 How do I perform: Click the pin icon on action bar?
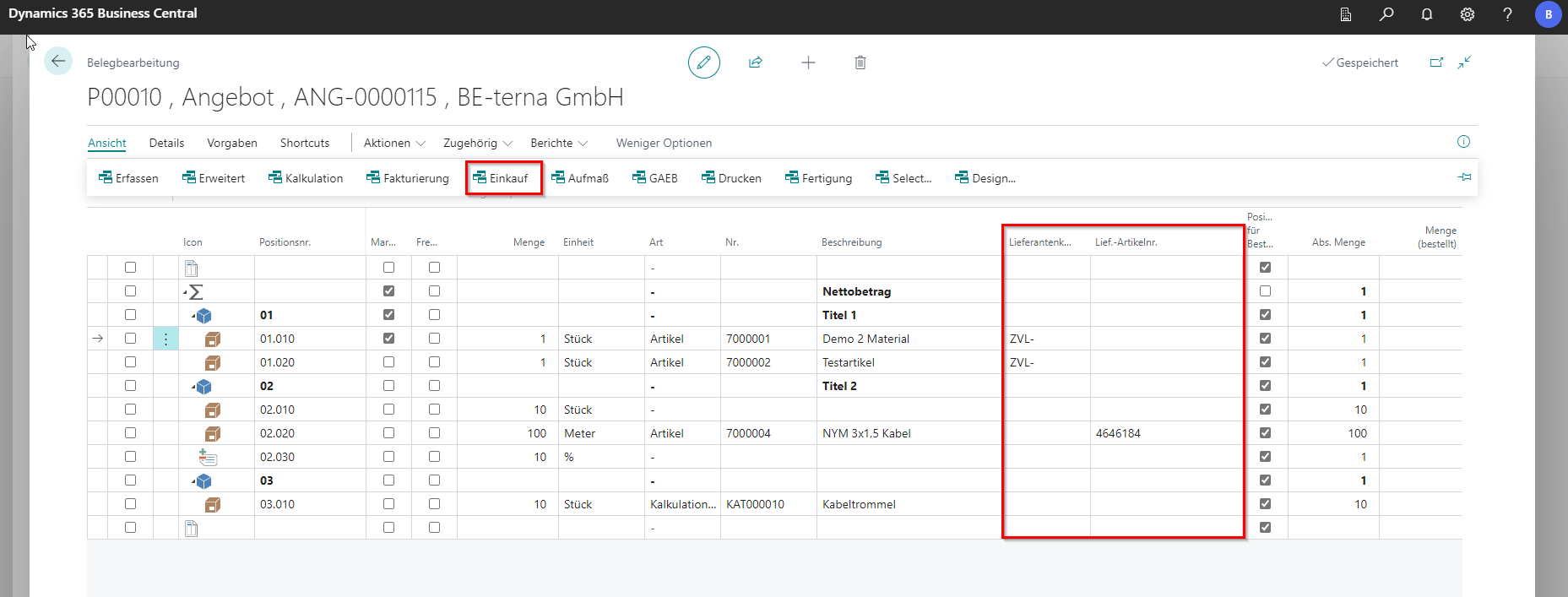[1464, 177]
